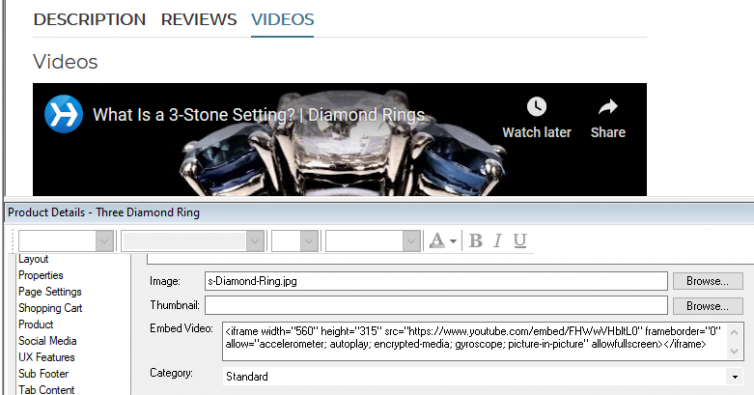The image size is (754, 395).
Task: Click the Image file name field
Action: (x=436, y=281)
